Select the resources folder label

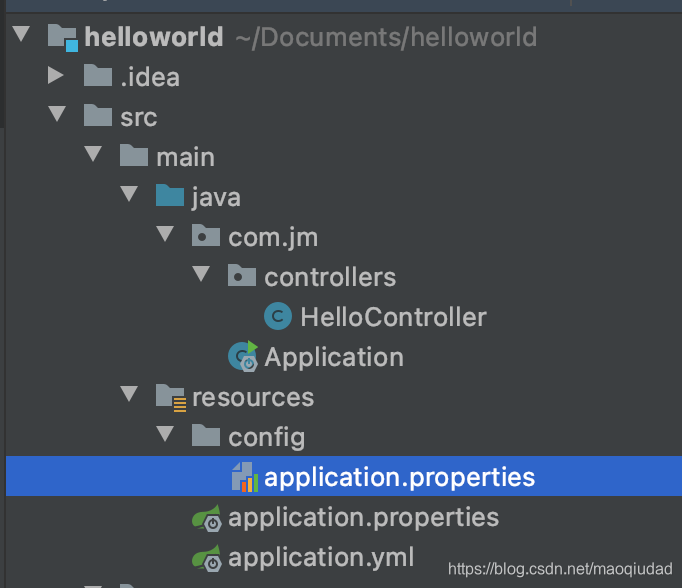pyautogui.click(x=253, y=398)
